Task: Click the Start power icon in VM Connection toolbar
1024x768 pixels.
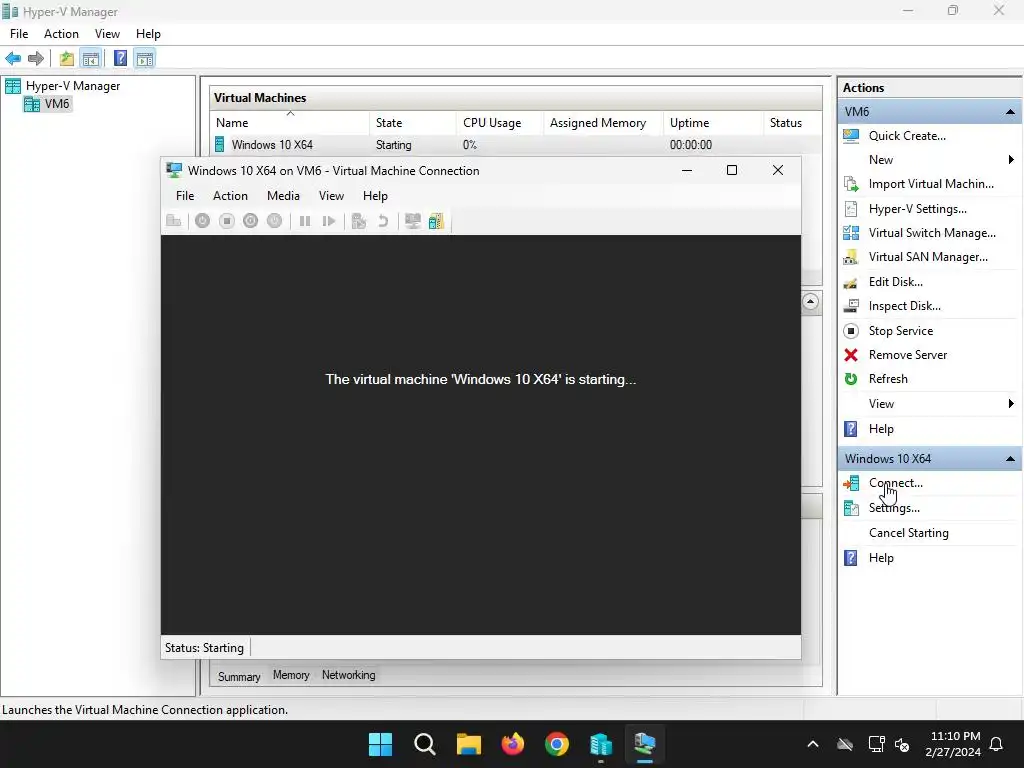Action: pos(202,221)
